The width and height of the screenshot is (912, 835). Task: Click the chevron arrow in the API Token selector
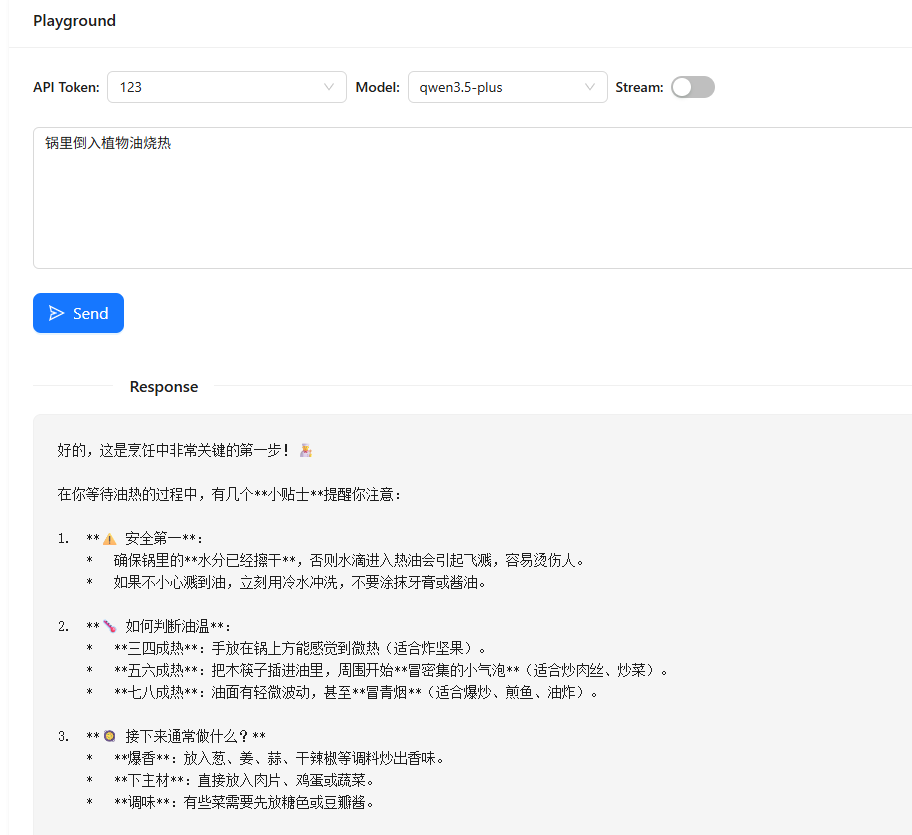coord(329,87)
